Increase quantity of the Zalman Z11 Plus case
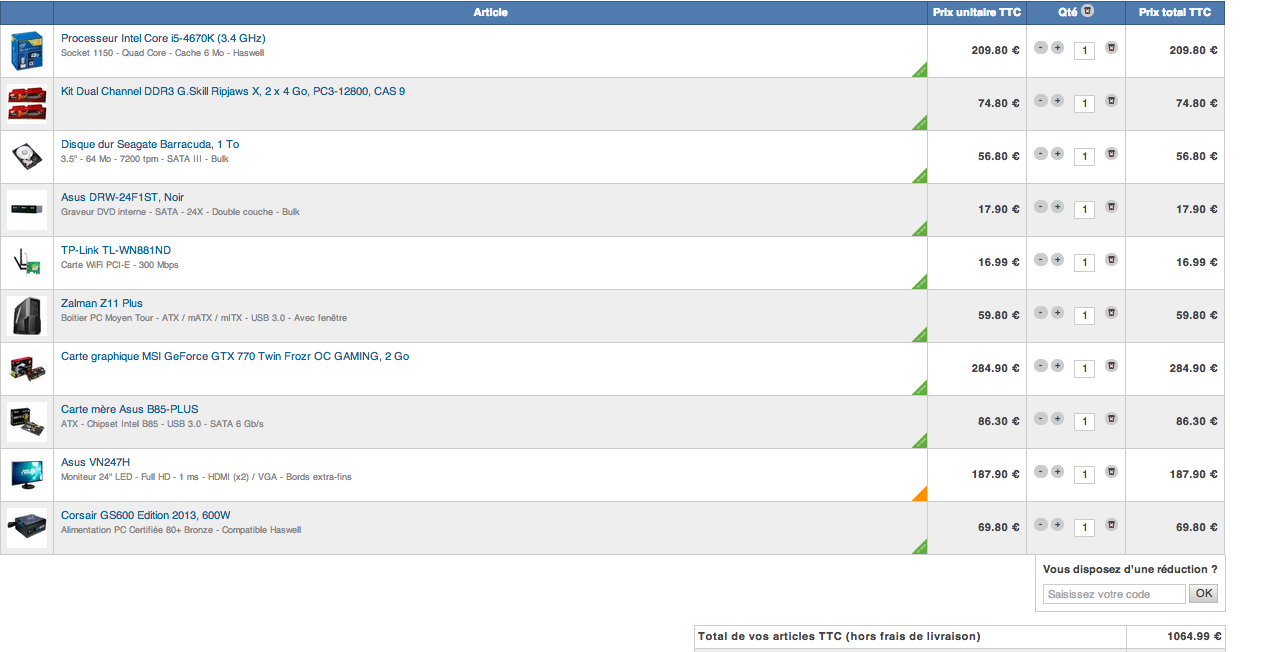The width and height of the screenshot is (1262, 652). (x=1057, y=312)
